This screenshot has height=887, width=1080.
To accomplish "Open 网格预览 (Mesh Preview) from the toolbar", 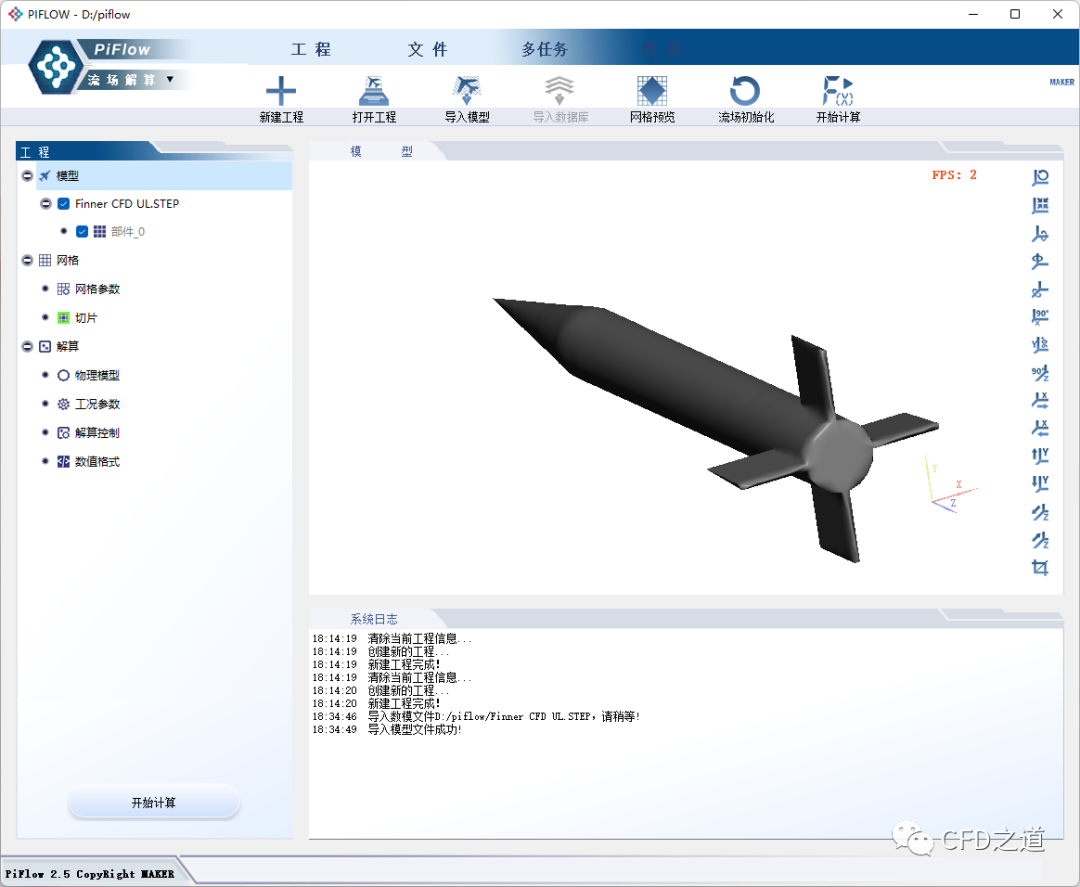I will (652, 92).
